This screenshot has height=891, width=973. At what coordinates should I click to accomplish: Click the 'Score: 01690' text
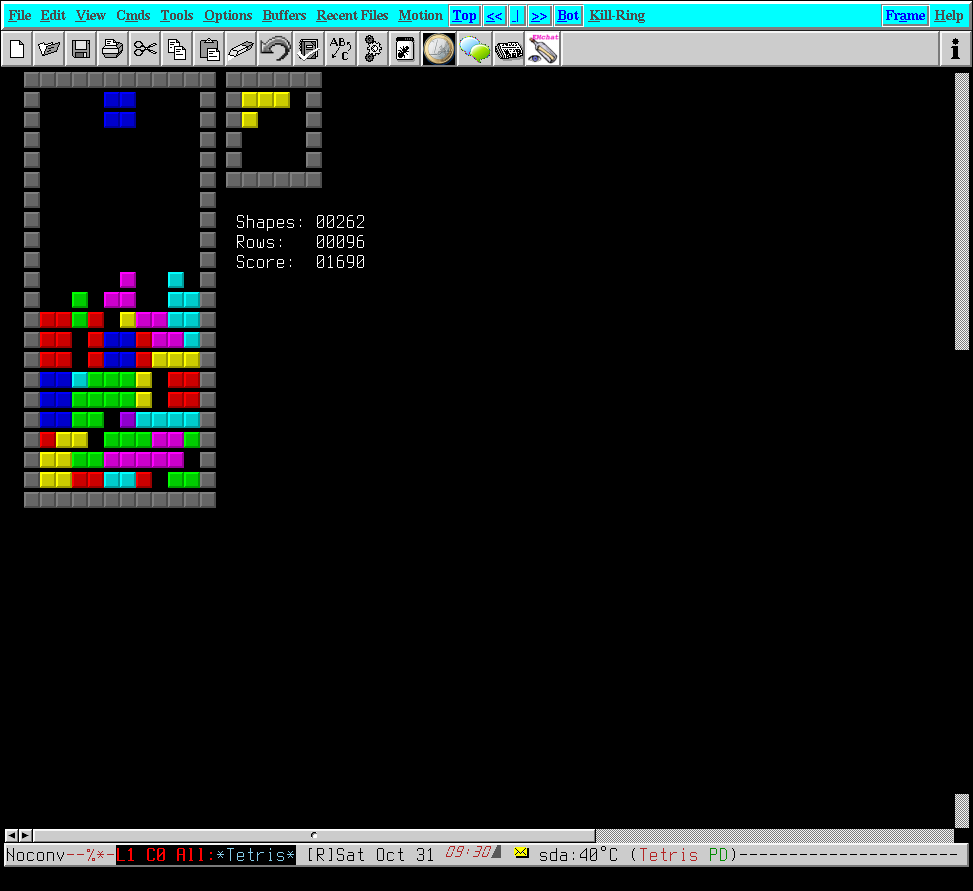pos(300,262)
